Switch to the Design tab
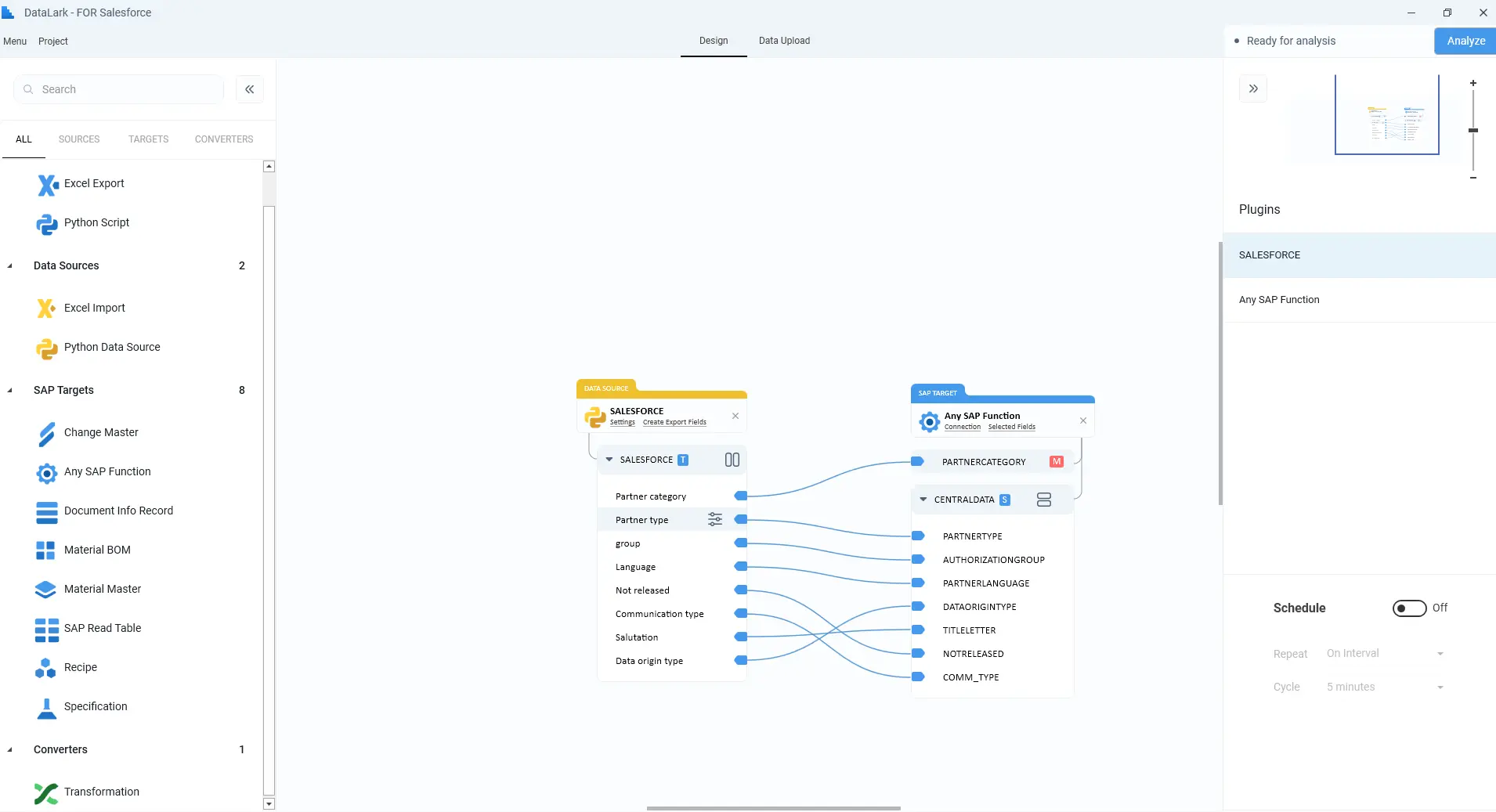 714,41
